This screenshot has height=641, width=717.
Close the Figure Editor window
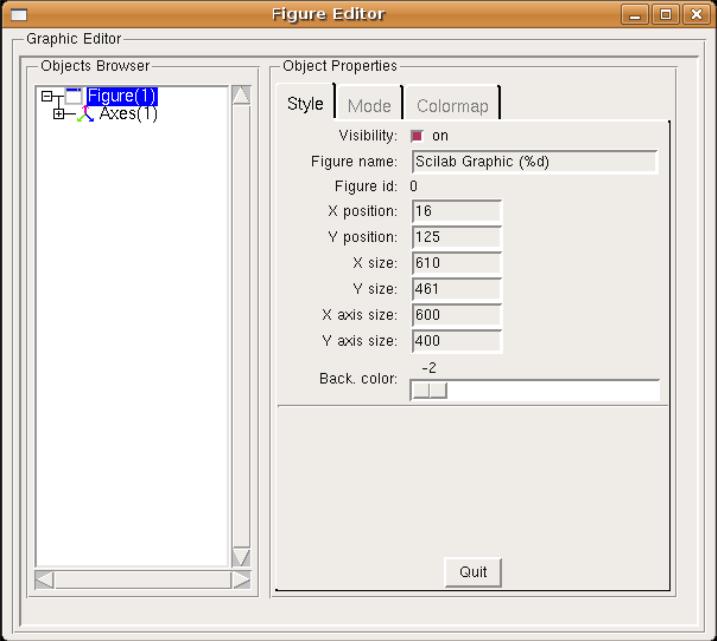696,15
